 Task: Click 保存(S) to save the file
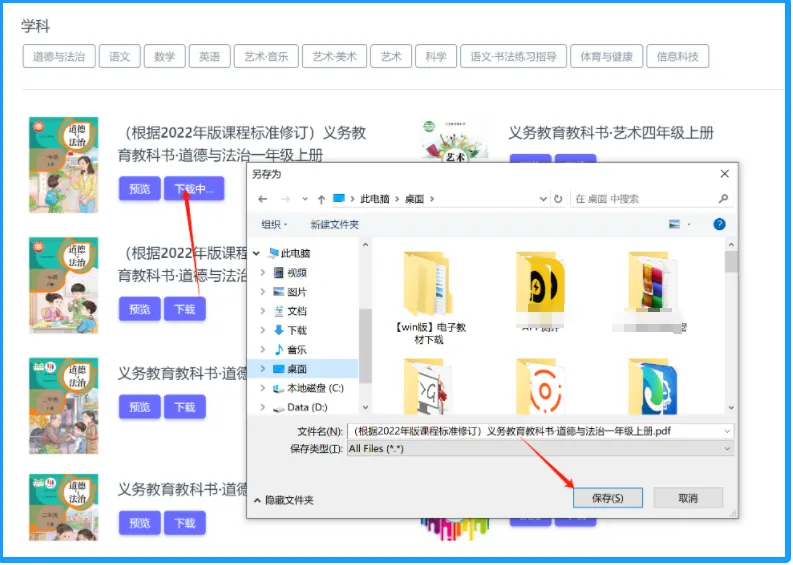(607, 498)
